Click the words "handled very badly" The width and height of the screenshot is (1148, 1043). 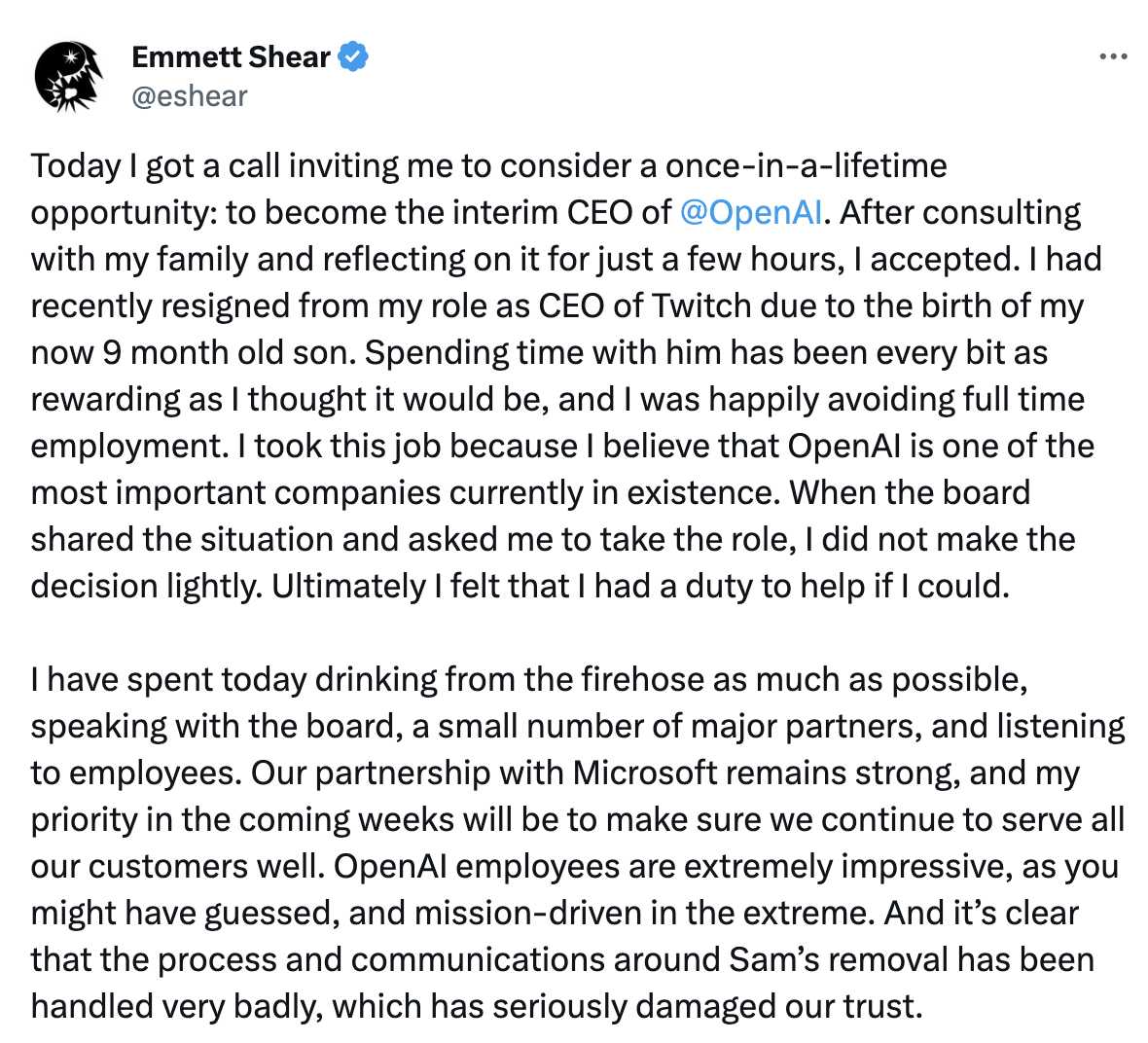tap(175, 1006)
